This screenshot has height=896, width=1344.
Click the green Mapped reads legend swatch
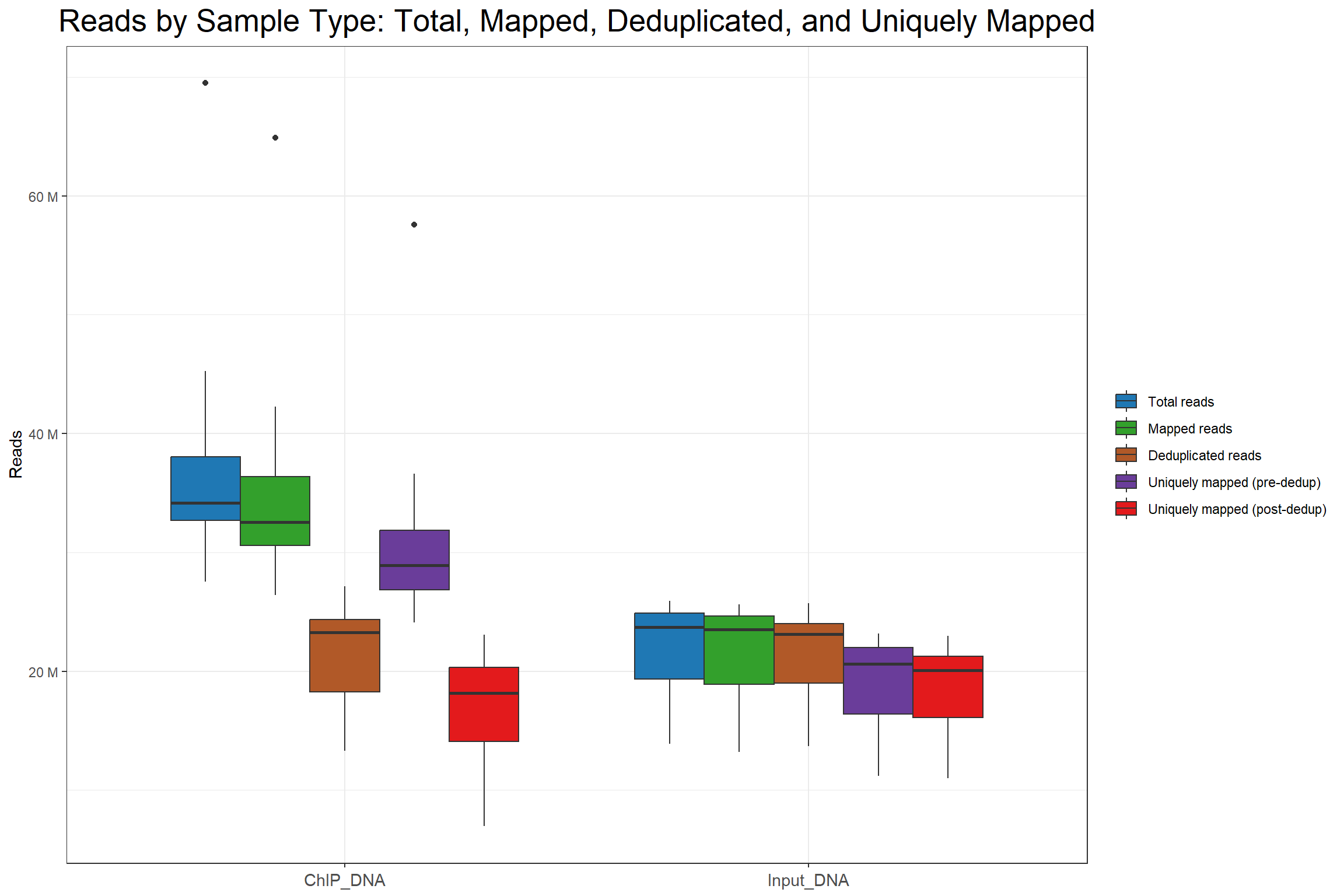[x=1126, y=428]
